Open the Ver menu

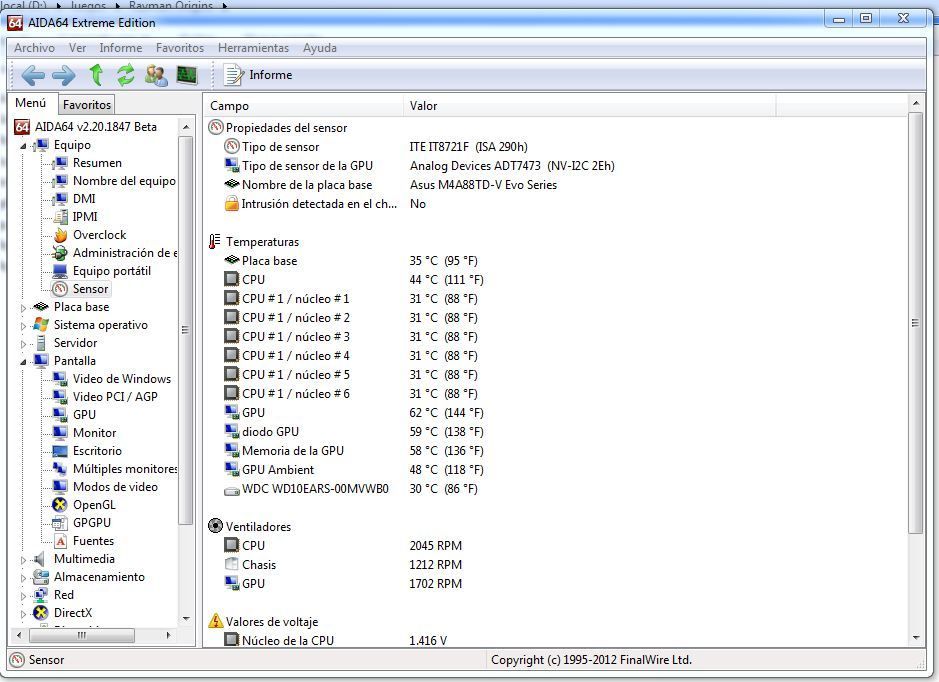pyautogui.click(x=77, y=48)
